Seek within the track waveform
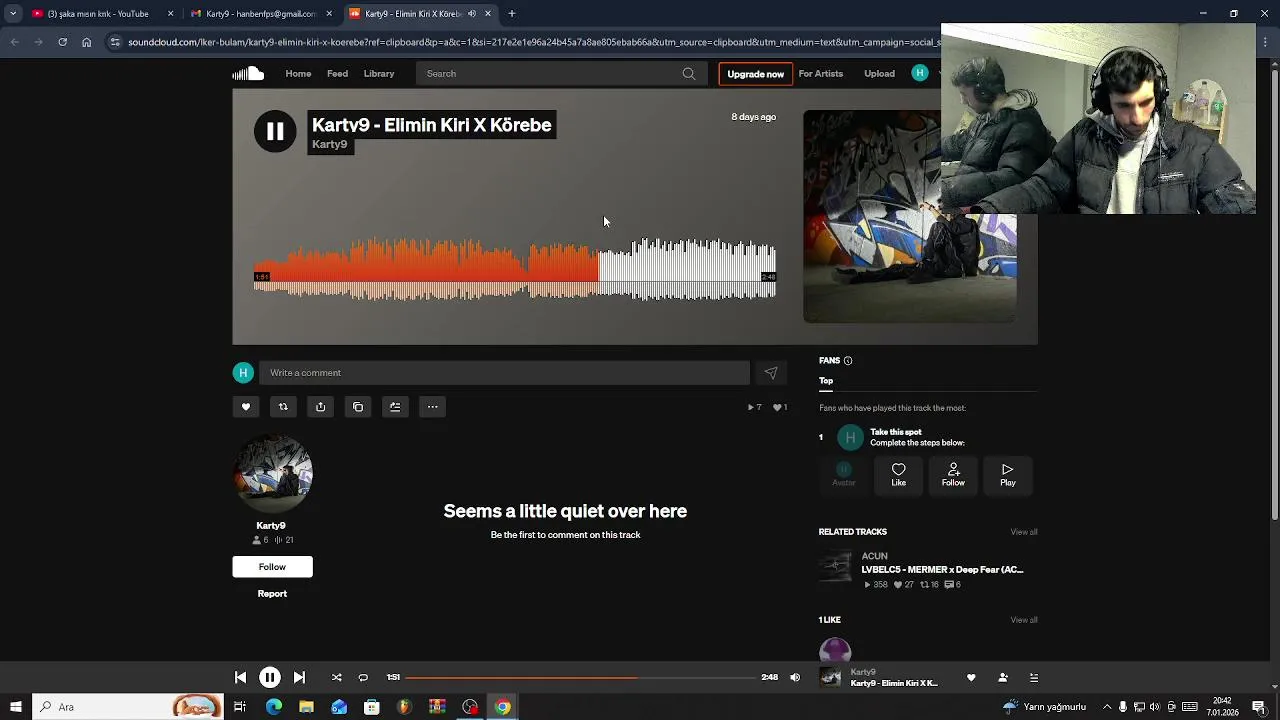This screenshot has width=1280, height=720. click(515, 269)
